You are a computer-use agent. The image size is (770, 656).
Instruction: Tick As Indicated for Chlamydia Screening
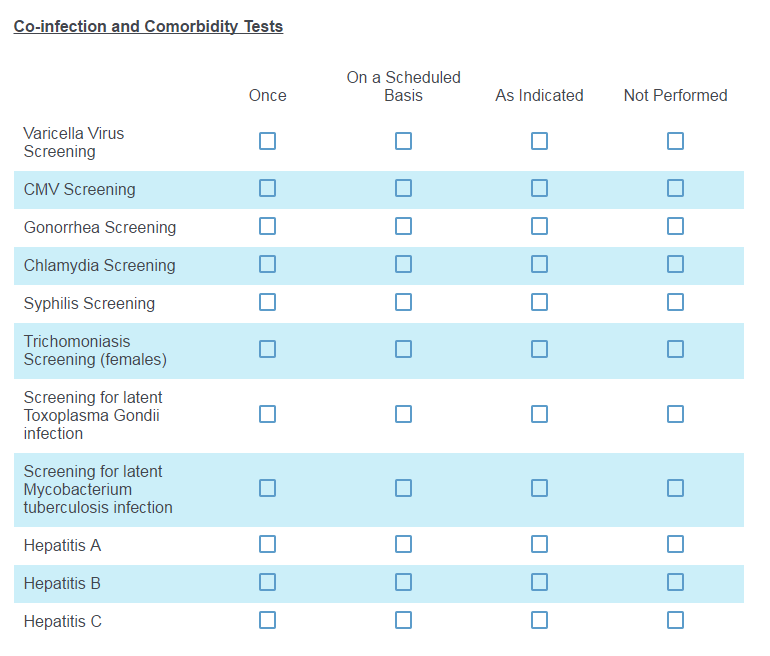[x=539, y=264]
